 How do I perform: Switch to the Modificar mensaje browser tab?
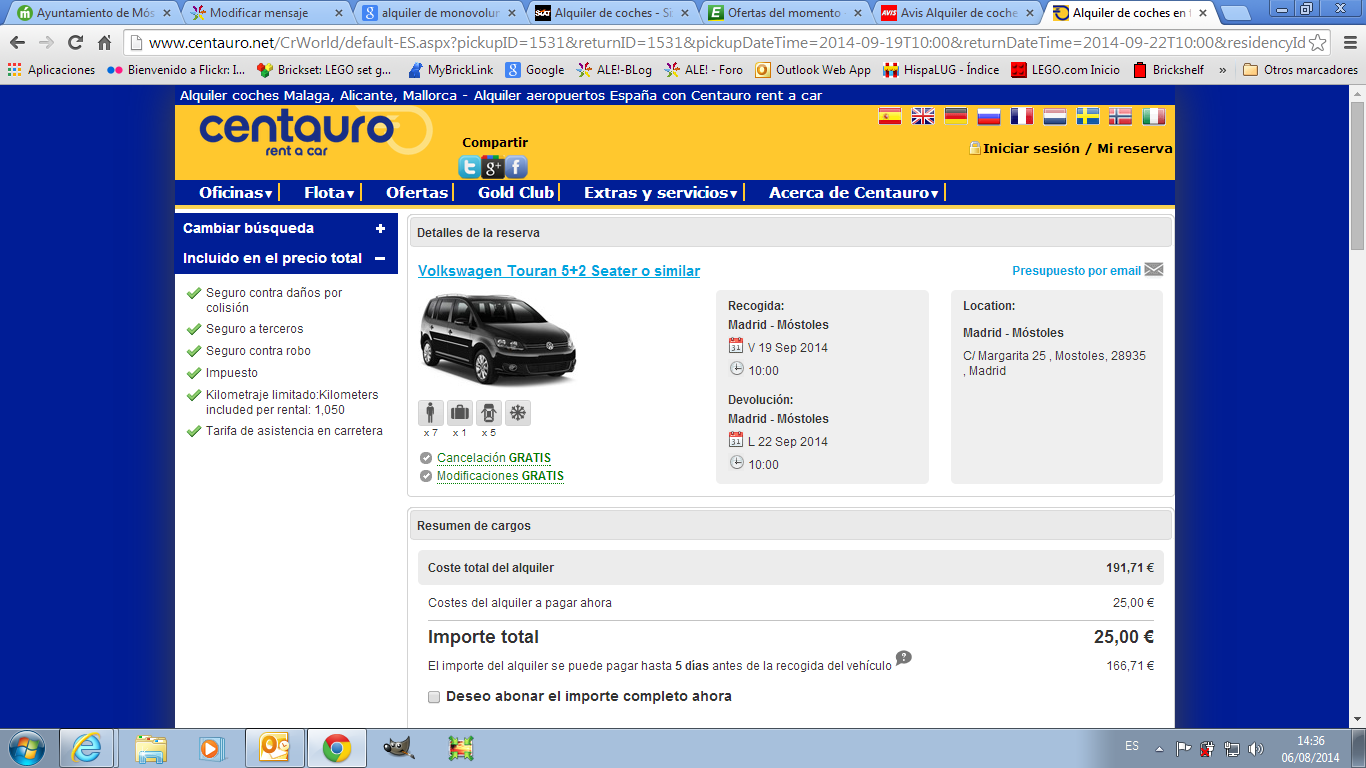[x=267, y=13]
